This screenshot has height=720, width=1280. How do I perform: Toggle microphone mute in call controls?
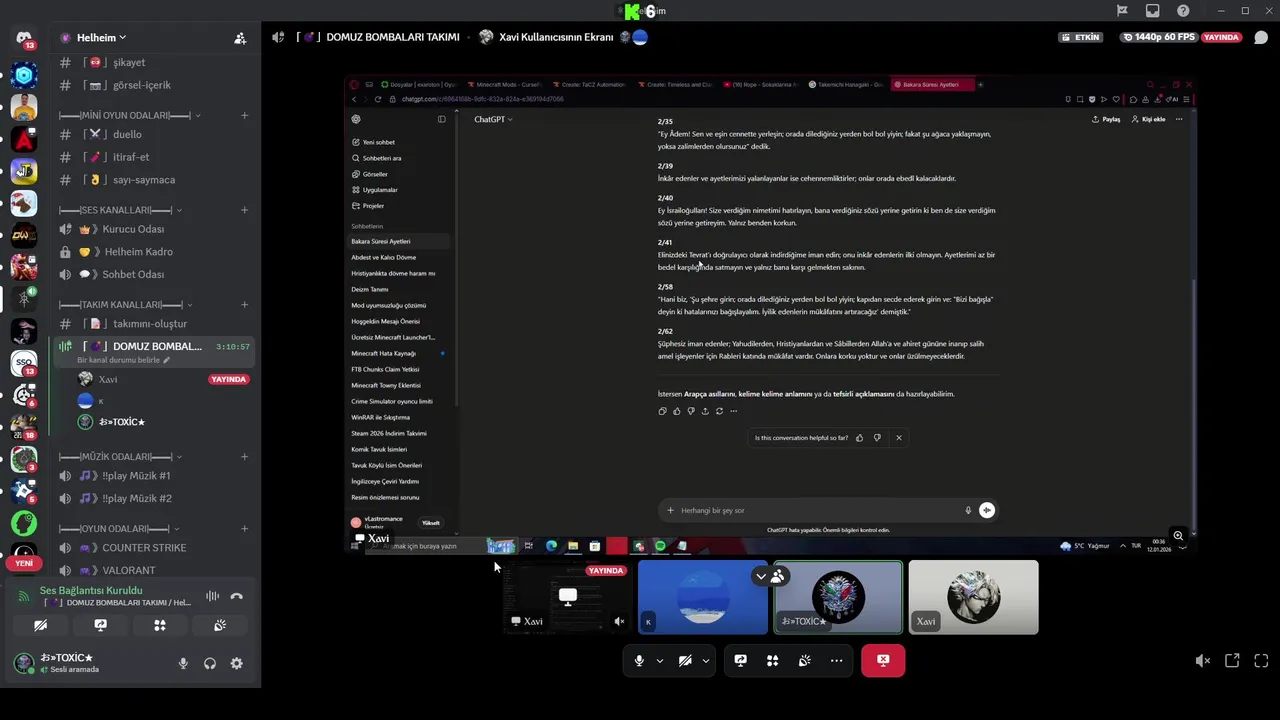click(639, 660)
